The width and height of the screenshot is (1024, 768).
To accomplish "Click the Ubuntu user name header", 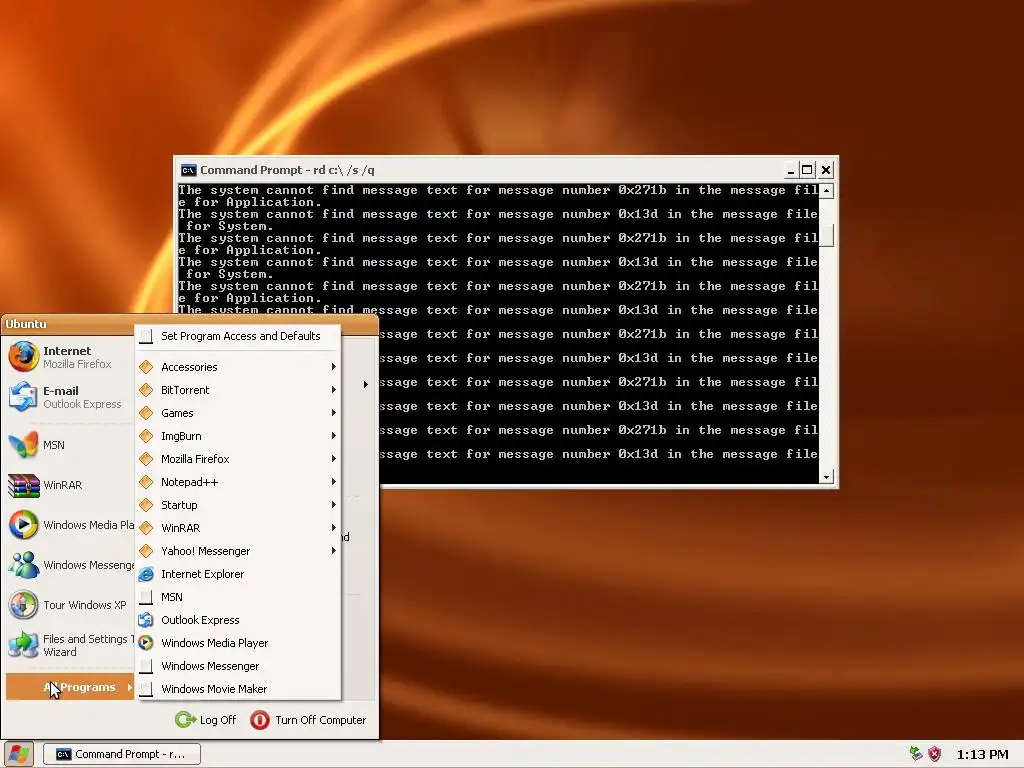I will pos(26,324).
